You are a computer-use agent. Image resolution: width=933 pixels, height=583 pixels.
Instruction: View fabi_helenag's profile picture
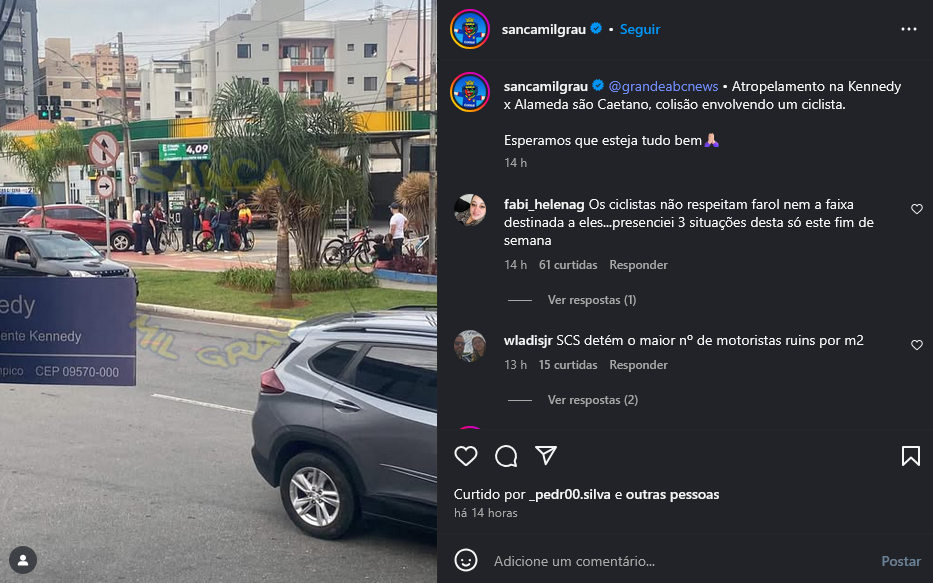(x=470, y=209)
